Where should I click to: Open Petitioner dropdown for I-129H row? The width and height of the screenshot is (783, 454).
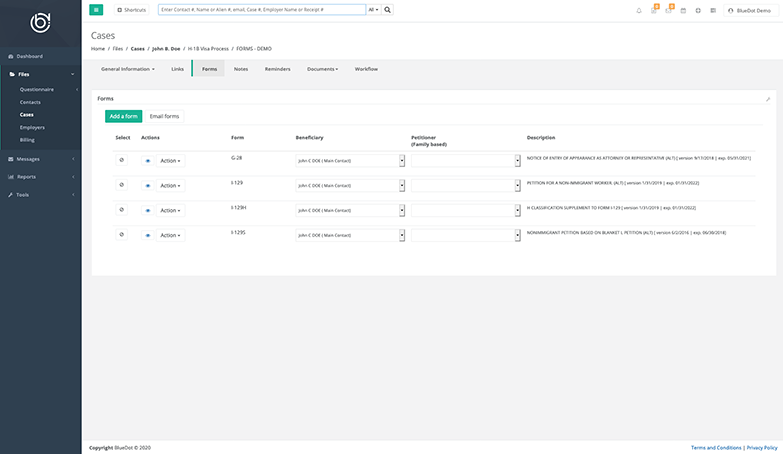(465, 211)
